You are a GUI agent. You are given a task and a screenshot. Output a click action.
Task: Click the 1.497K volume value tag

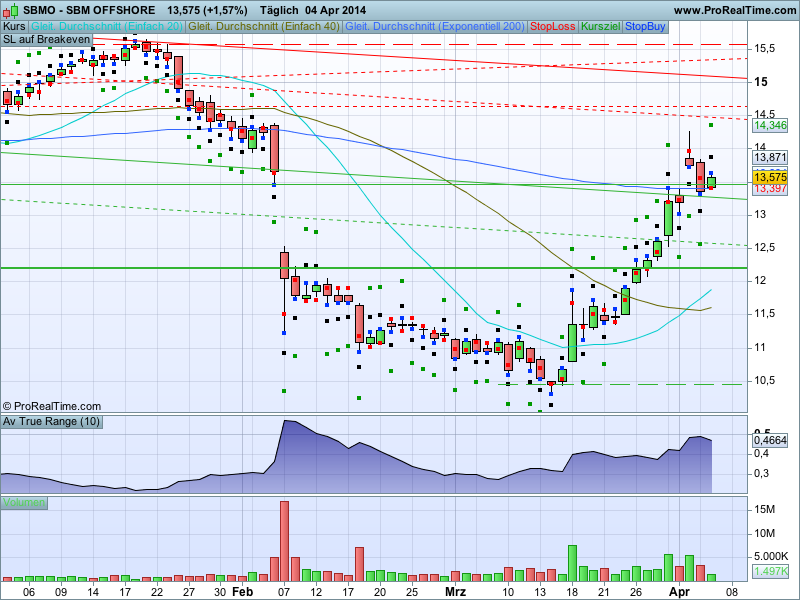click(770, 571)
